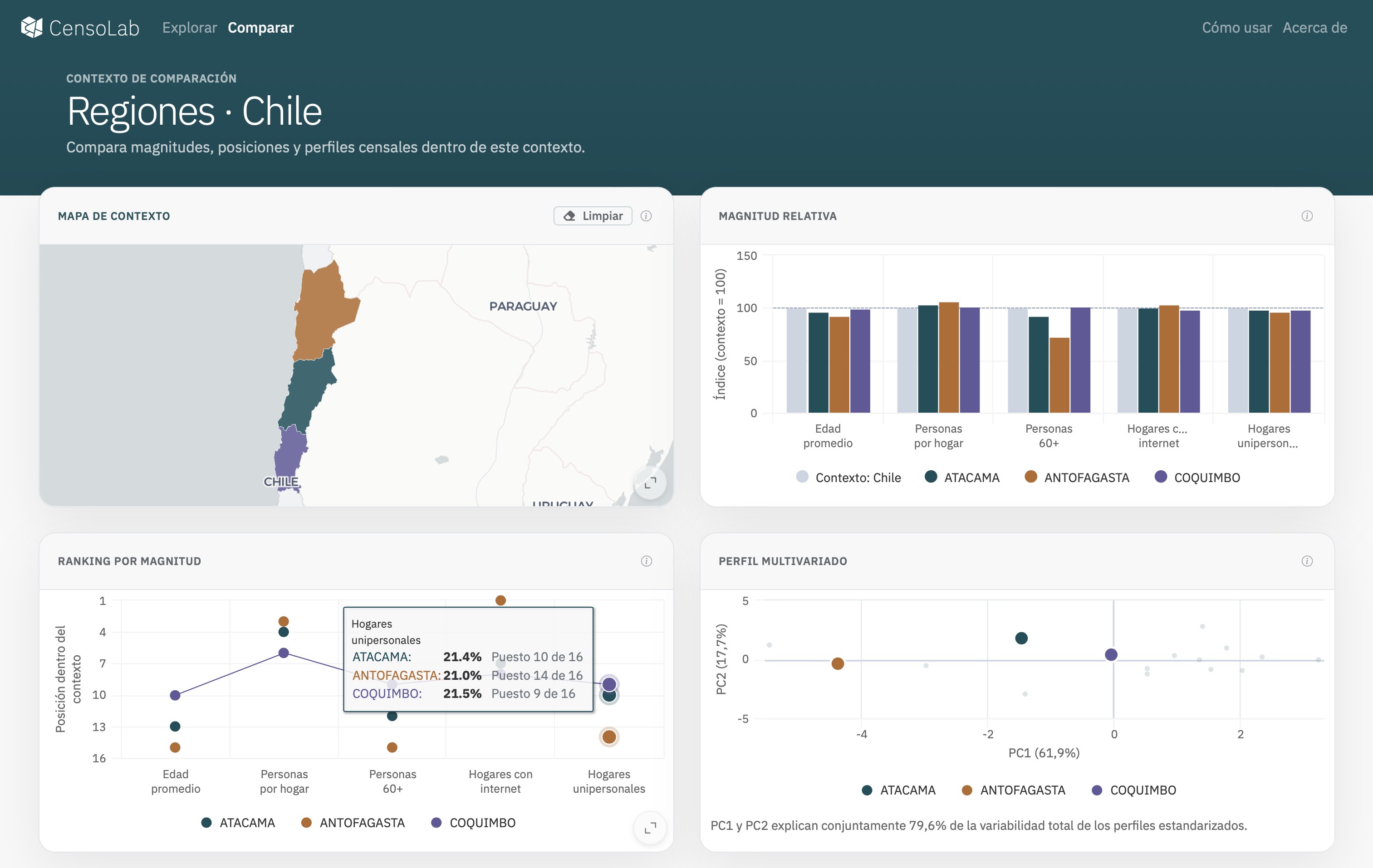Open info icon for Mapa de Contexto
1373x868 pixels.
click(646, 216)
